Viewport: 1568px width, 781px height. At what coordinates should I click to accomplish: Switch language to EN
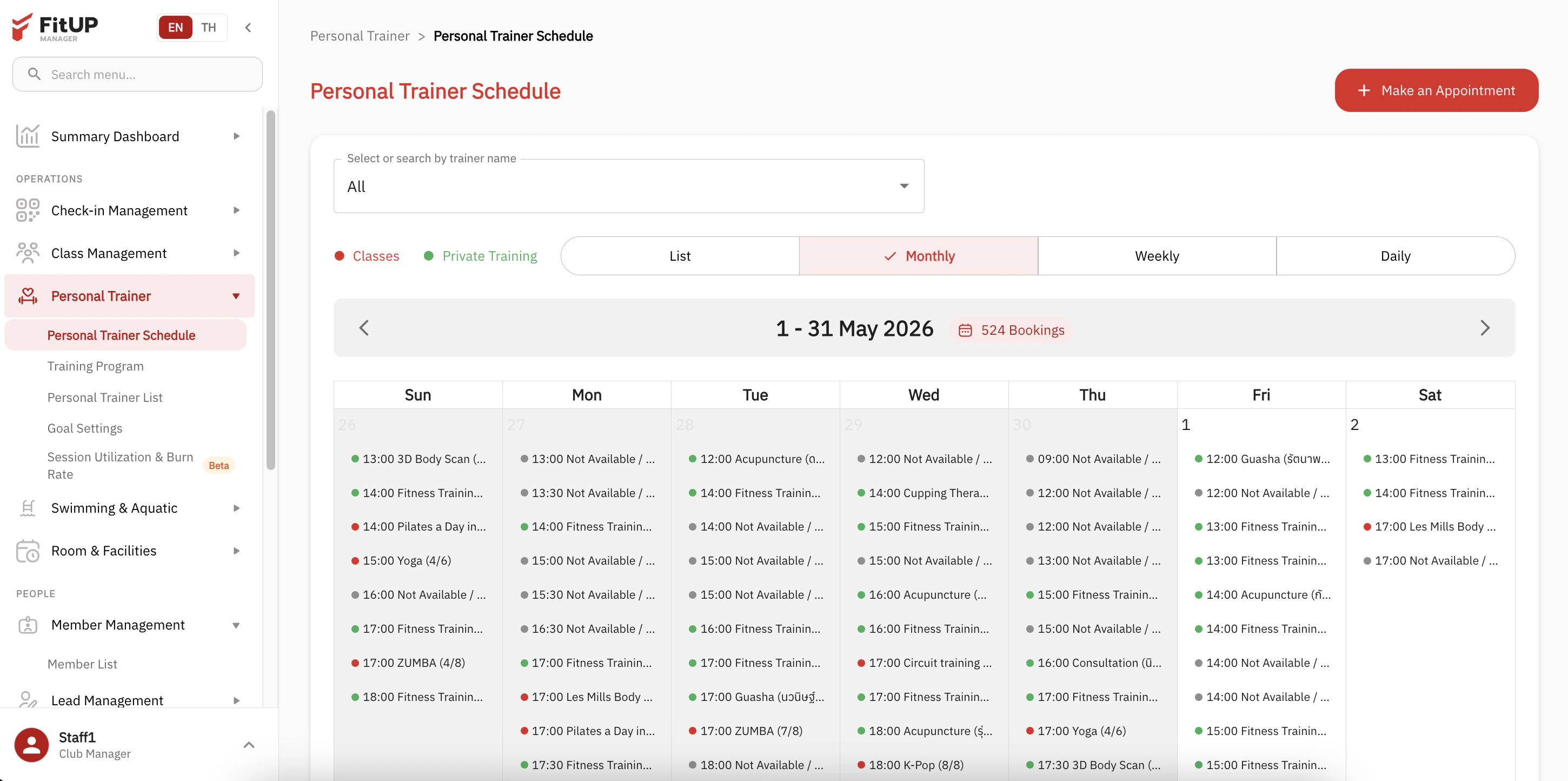pos(175,28)
